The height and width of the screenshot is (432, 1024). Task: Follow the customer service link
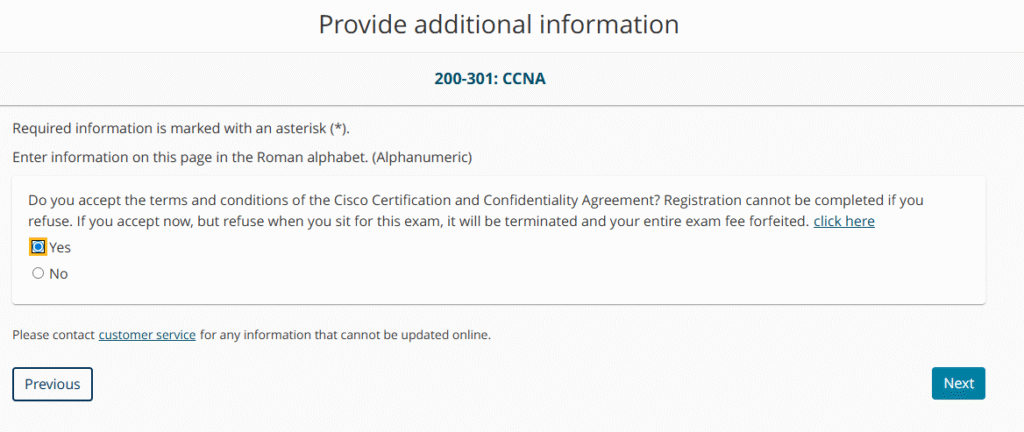click(147, 335)
